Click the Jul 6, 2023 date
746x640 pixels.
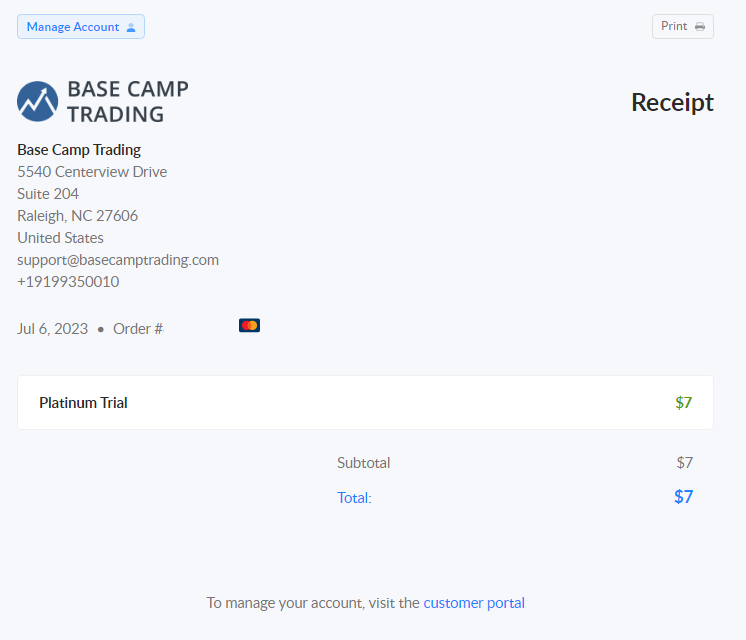tap(52, 329)
